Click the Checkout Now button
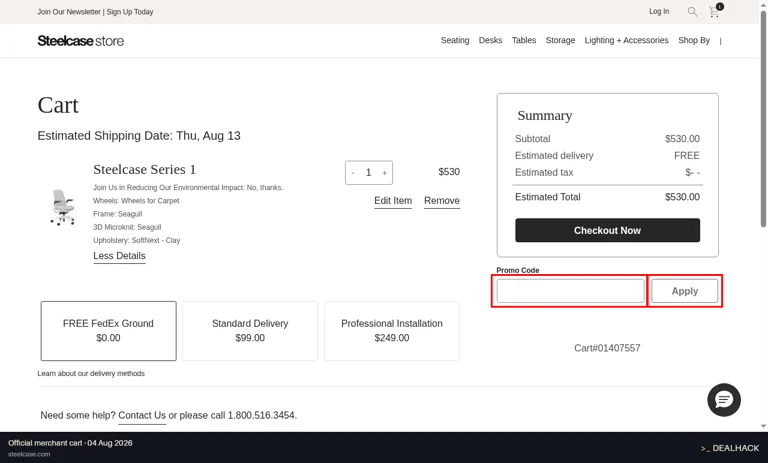Image resolution: width=768 pixels, height=463 pixels. [x=607, y=230]
